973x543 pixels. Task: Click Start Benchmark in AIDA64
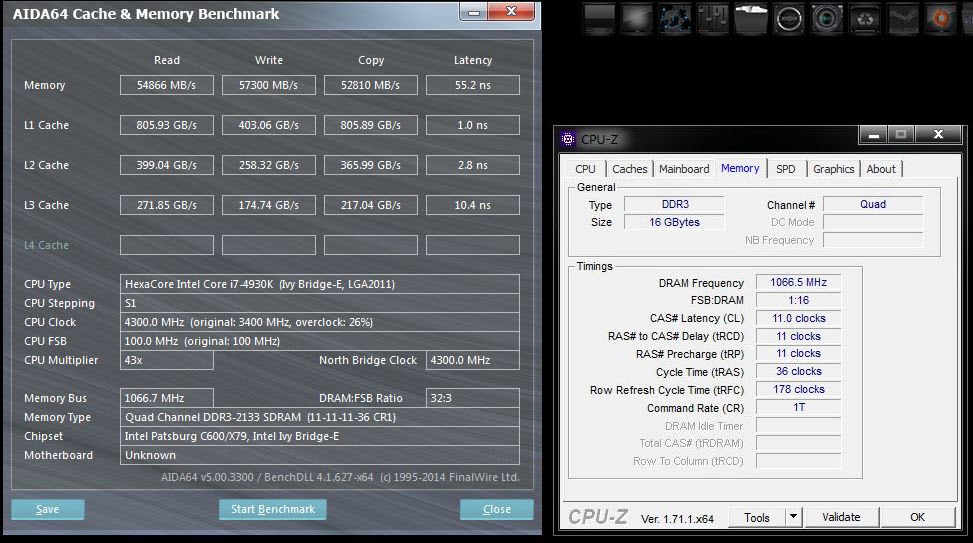click(x=273, y=509)
